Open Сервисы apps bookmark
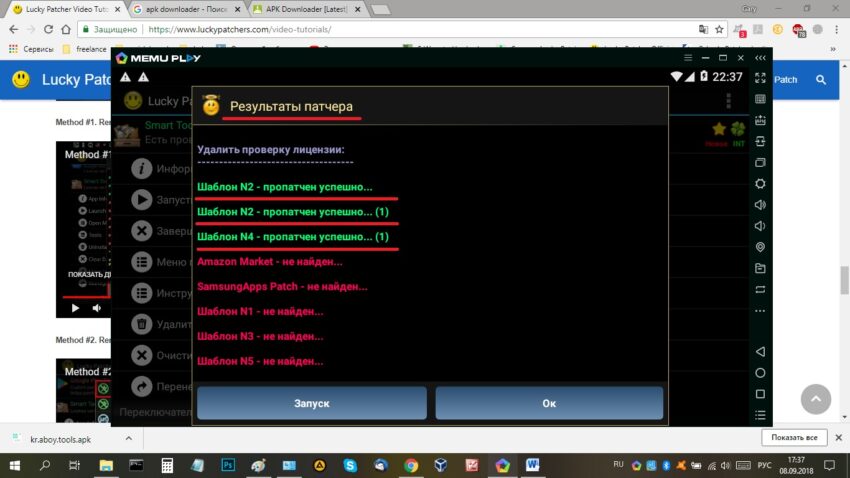The image size is (850, 478). tap(31, 49)
